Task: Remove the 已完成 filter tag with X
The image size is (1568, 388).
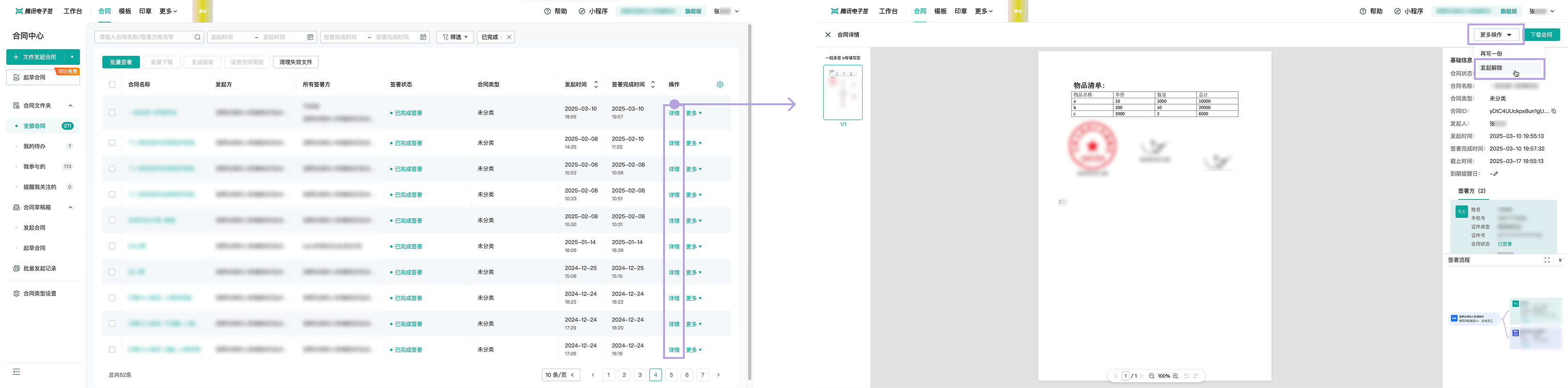Action: tap(509, 37)
